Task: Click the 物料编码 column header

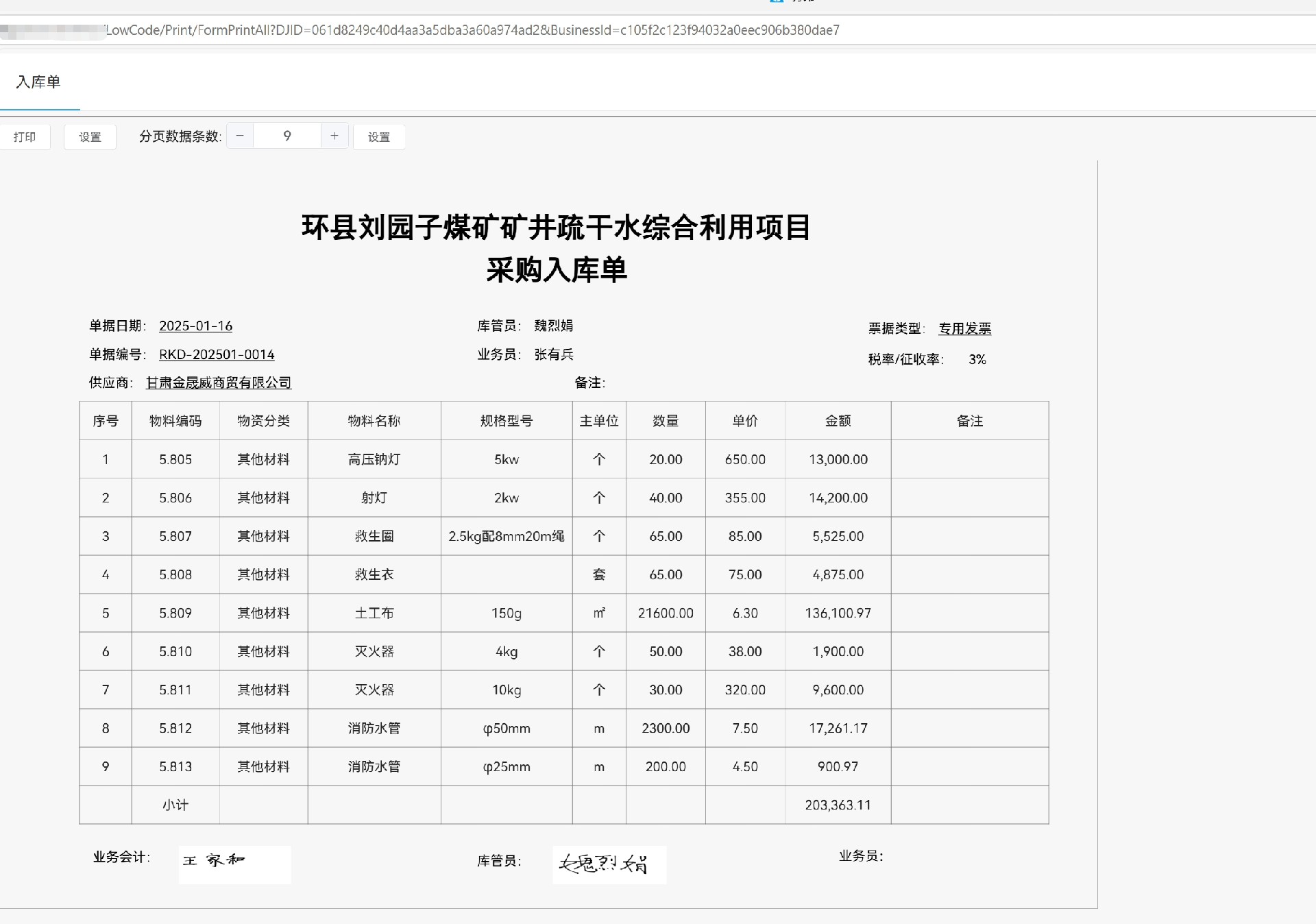Action: pos(175,421)
